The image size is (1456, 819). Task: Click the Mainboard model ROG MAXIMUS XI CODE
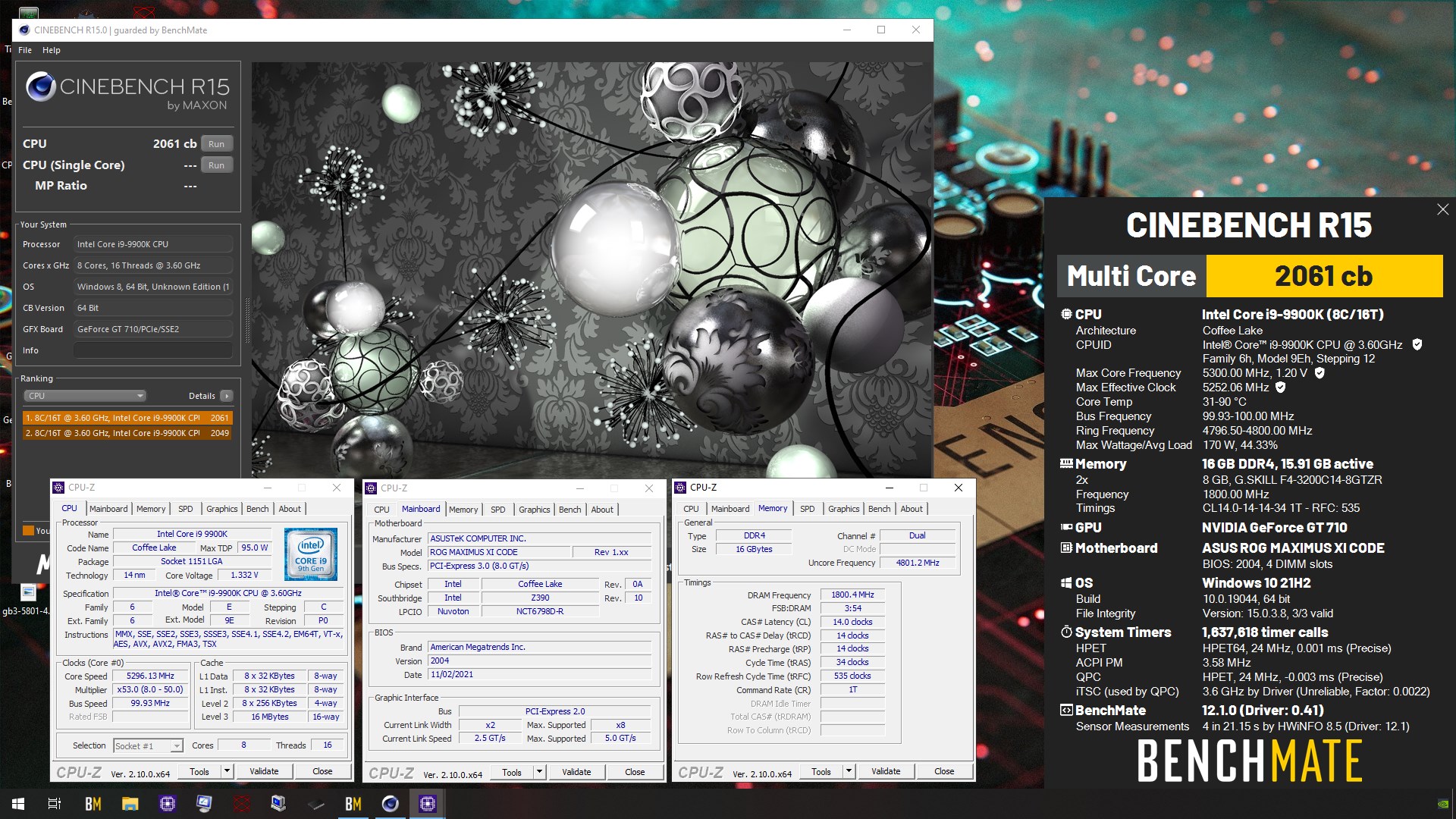click(499, 552)
